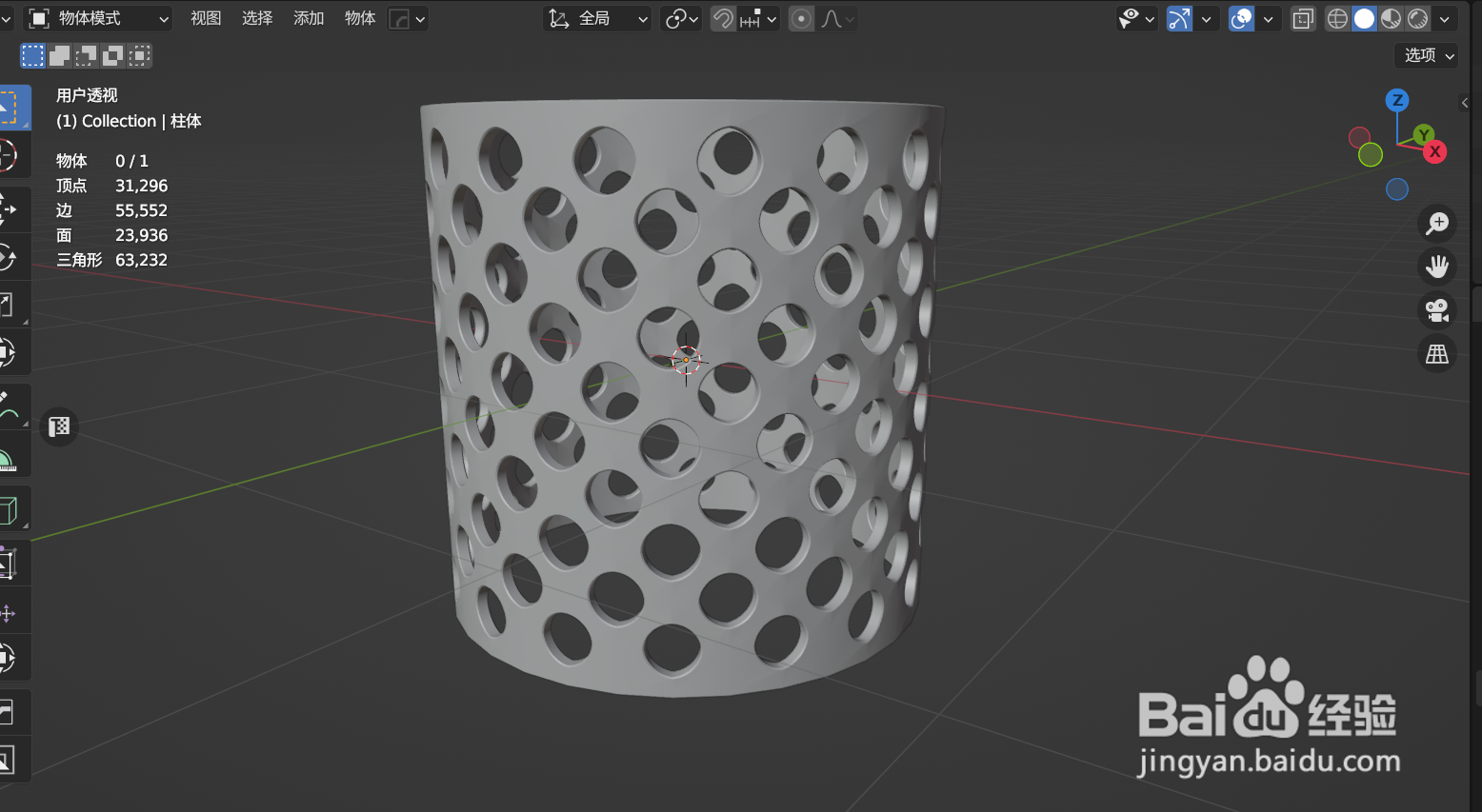The width and height of the screenshot is (1482, 812).
Task: Open snapping options dropdown
Action: tap(758, 19)
